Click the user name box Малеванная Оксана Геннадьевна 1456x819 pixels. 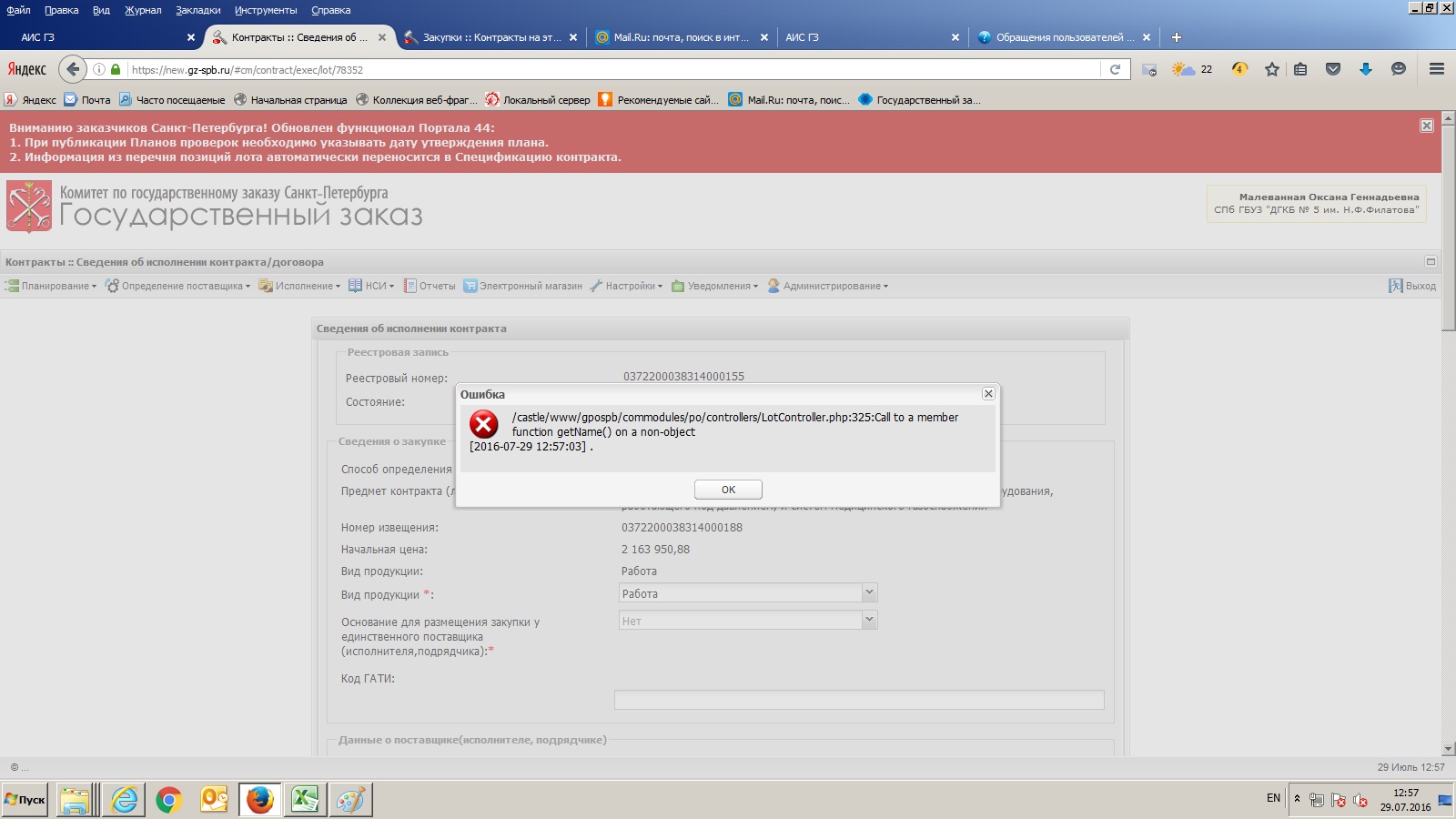[x=1316, y=203]
